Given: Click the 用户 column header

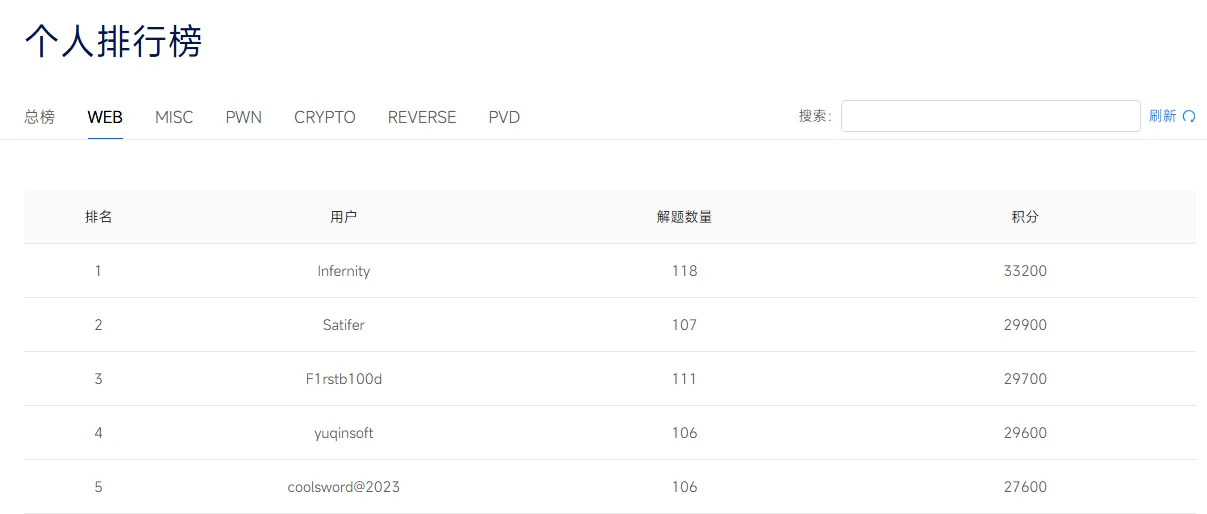Looking at the screenshot, I should [344, 217].
